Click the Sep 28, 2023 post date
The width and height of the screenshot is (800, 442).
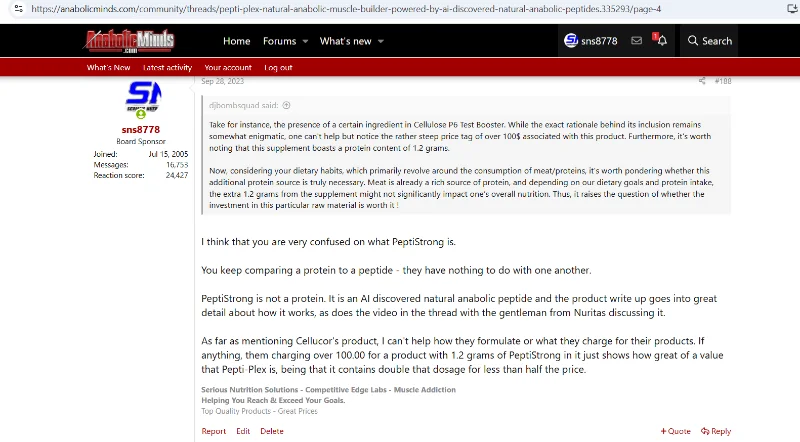[222, 81]
